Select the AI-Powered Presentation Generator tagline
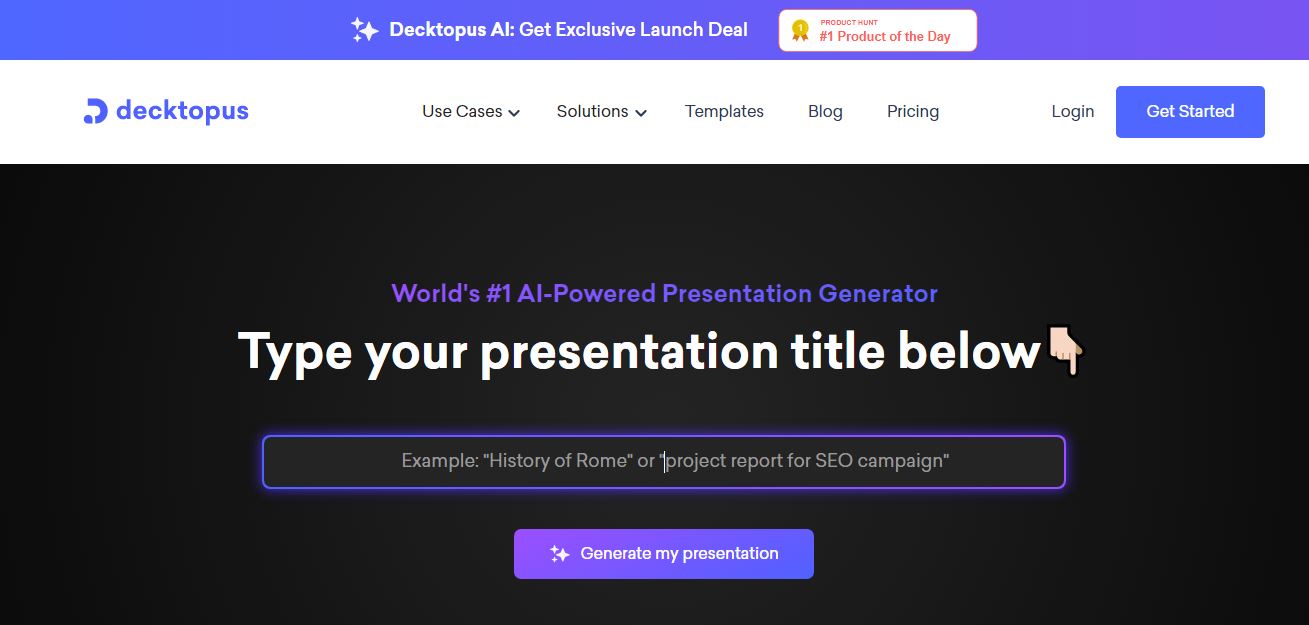 pos(664,294)
